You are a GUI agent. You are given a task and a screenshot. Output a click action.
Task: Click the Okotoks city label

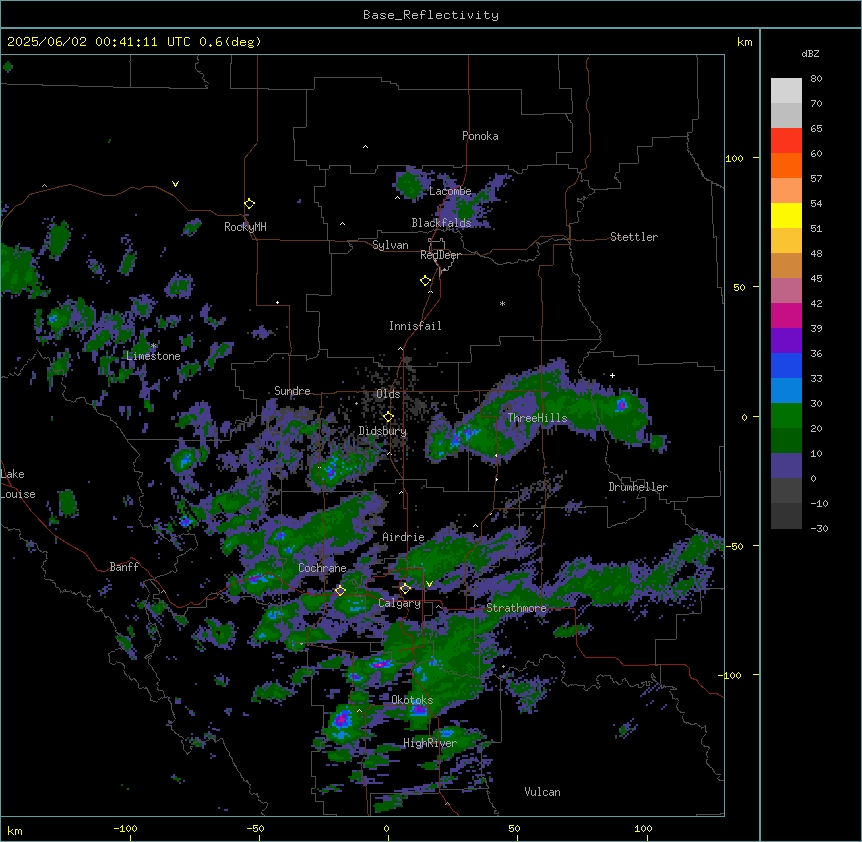pos(412,700)
